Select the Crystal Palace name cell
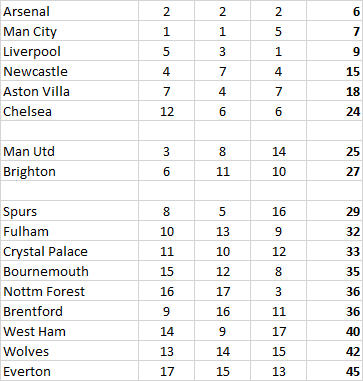Screen dimensions: 363x381 coord(69,251)
